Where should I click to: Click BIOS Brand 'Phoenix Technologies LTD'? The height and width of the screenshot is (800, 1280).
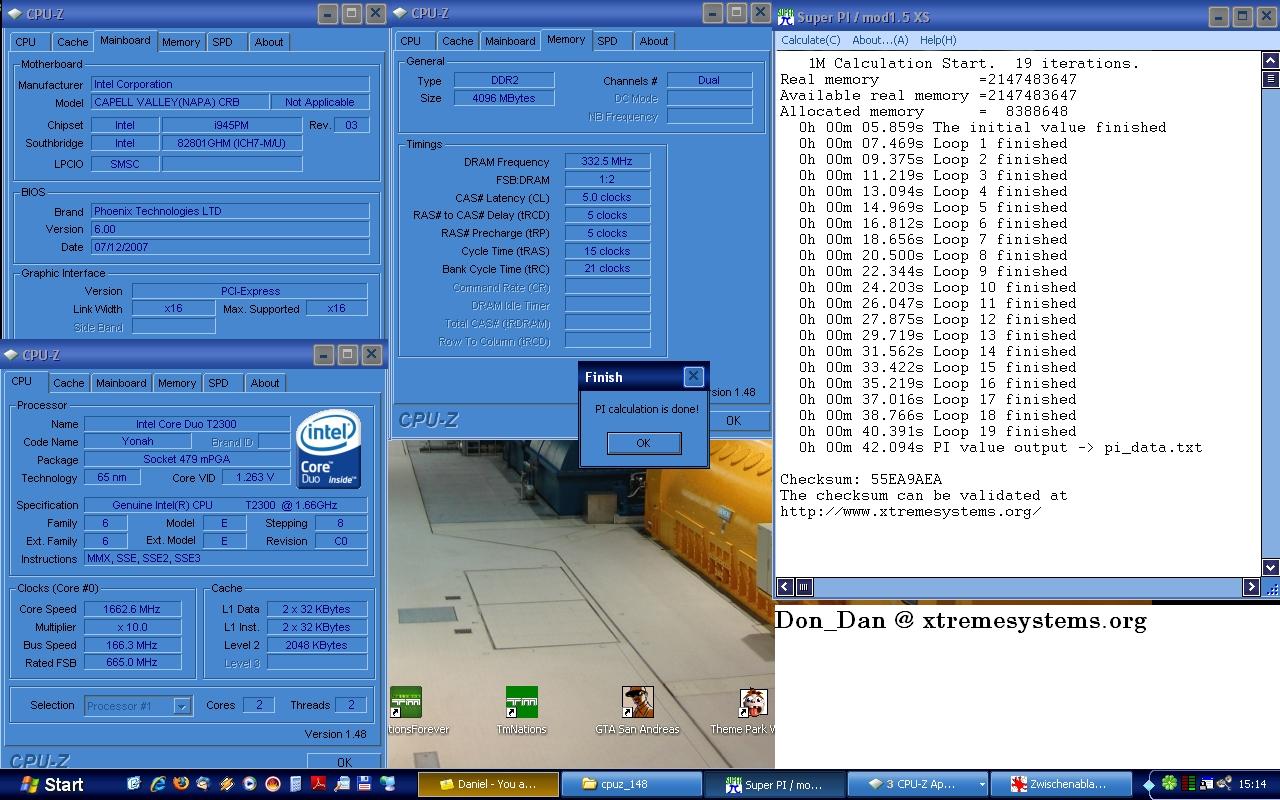point(230,211)
